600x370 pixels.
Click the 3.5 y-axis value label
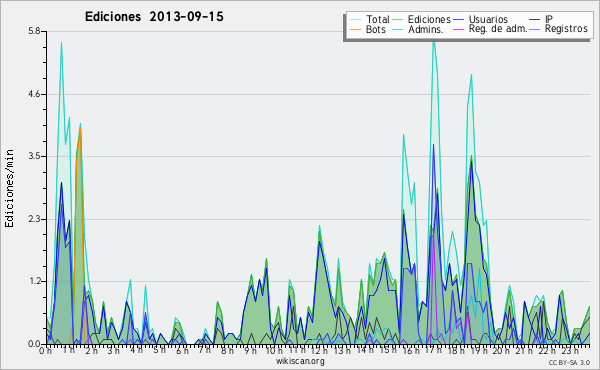click(x=34, y=156)
